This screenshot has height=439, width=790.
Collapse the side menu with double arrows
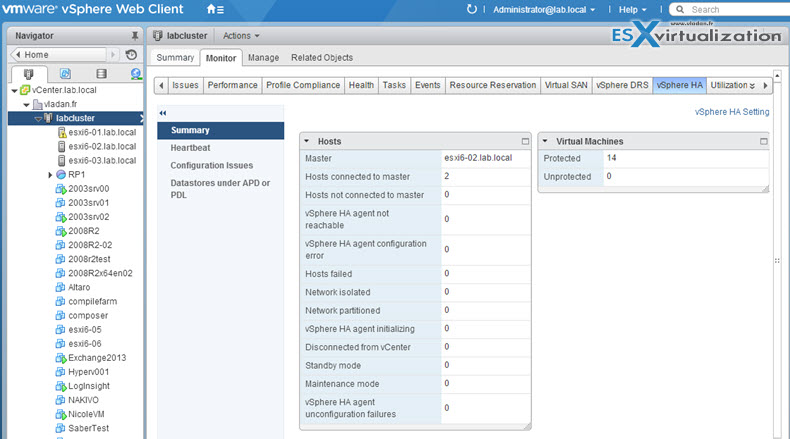tap(163, 113)
